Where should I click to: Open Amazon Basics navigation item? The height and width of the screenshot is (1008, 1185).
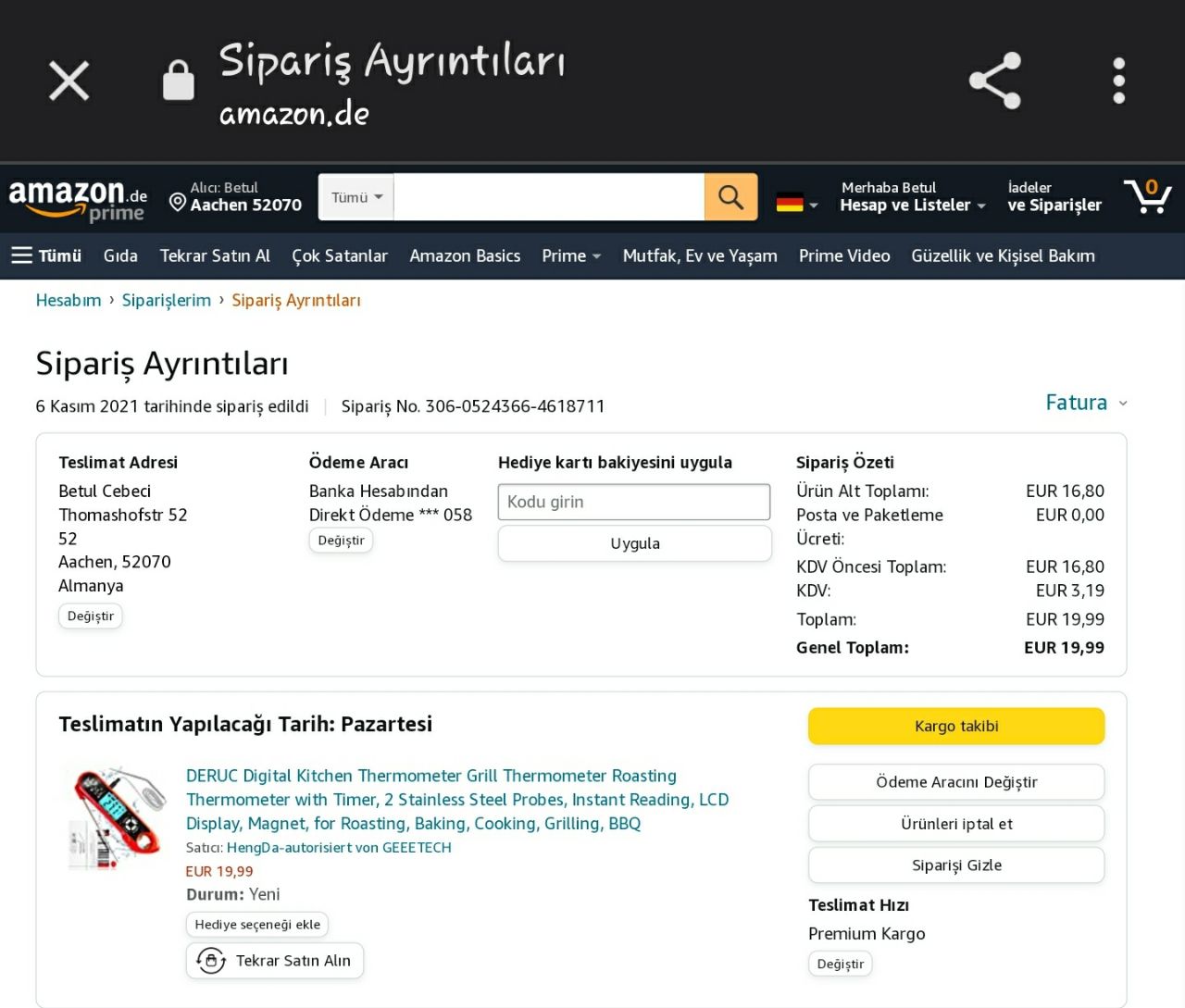(x=465, y=255)
